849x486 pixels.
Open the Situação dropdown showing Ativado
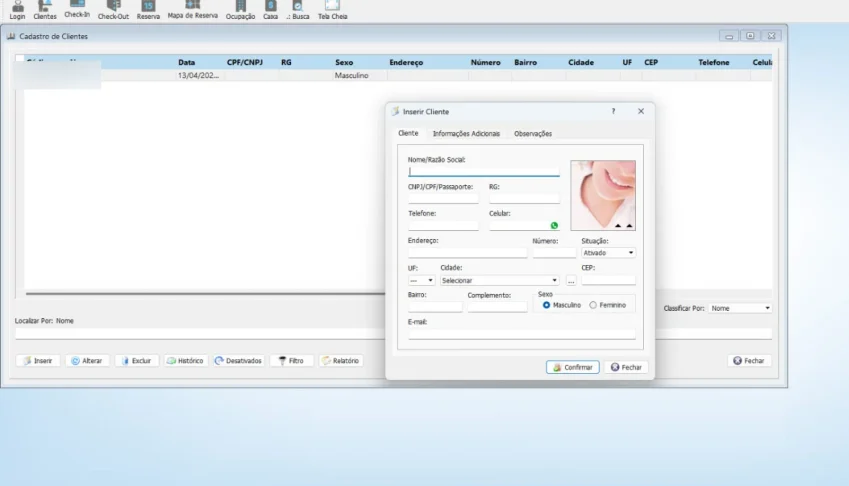tap(608, 253)
